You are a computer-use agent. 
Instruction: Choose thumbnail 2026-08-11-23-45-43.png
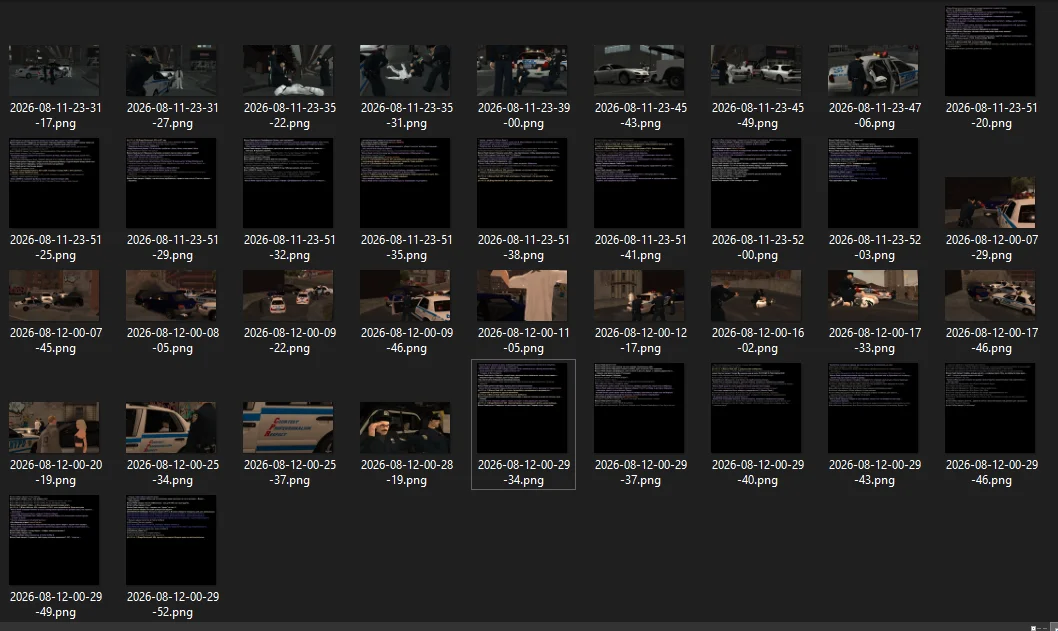(639, 71)
